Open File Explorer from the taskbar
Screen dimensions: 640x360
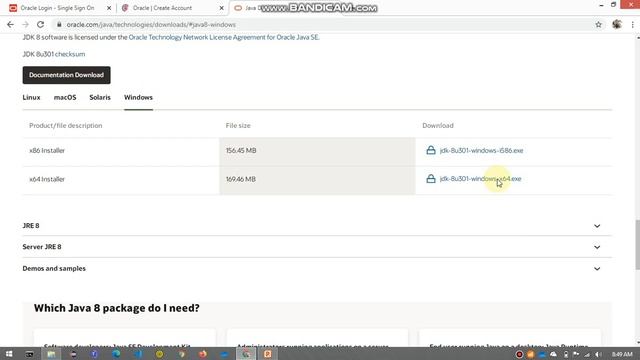51,354
